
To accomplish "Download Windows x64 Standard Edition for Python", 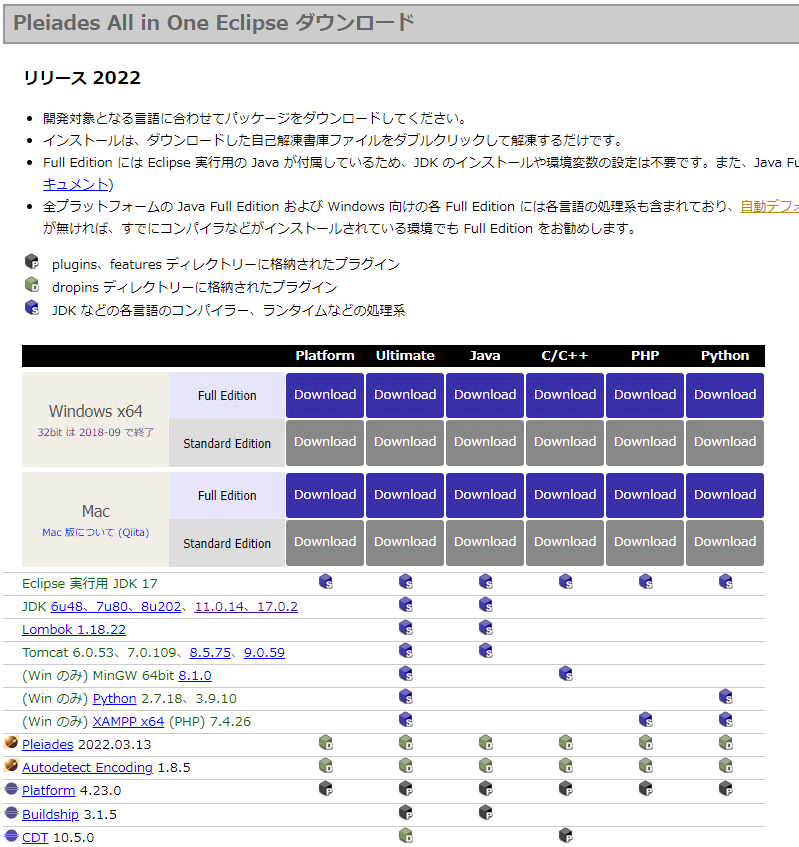I will click(x=725, y=442).
